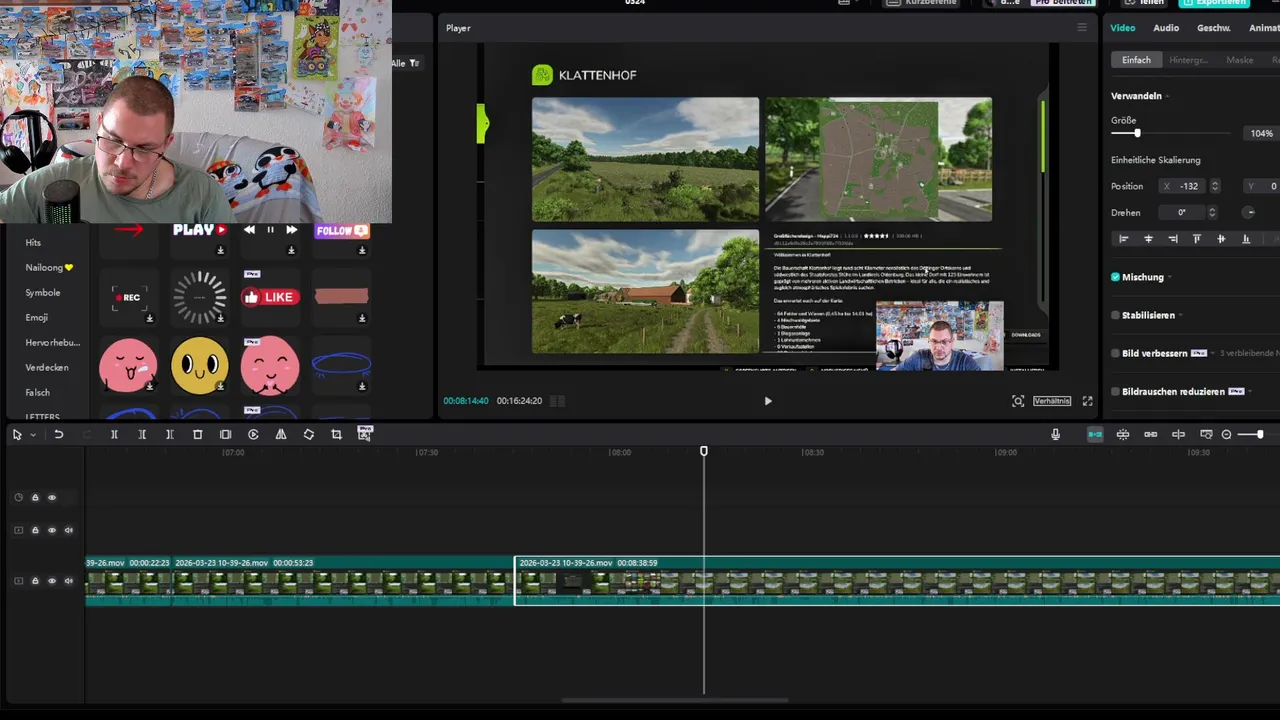Enable the Bildrauschen reduzieren checkbox

coord(1115,391)
